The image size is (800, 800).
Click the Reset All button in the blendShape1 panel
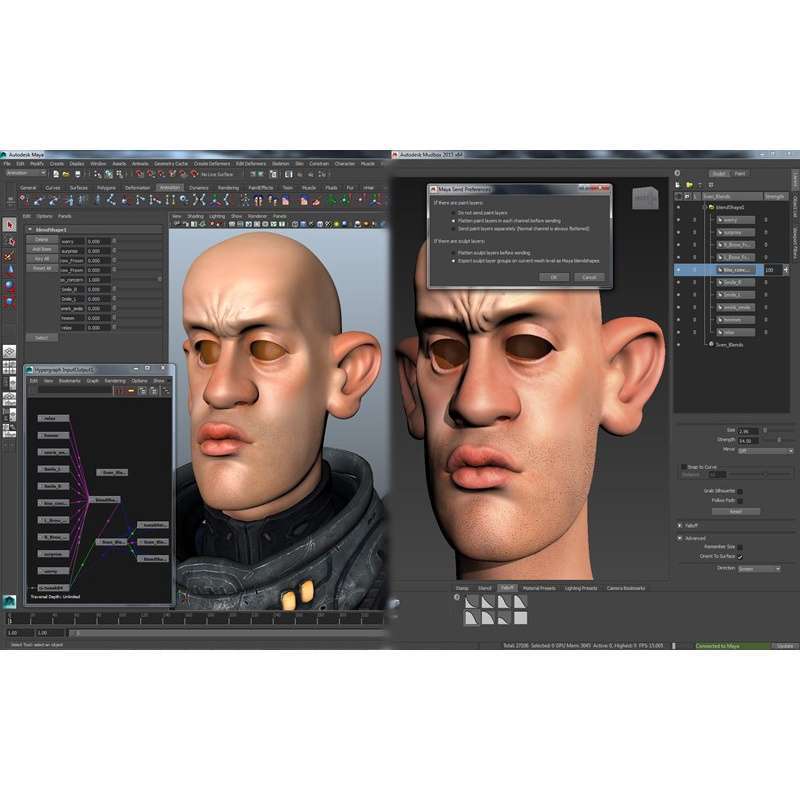[41, 268]
